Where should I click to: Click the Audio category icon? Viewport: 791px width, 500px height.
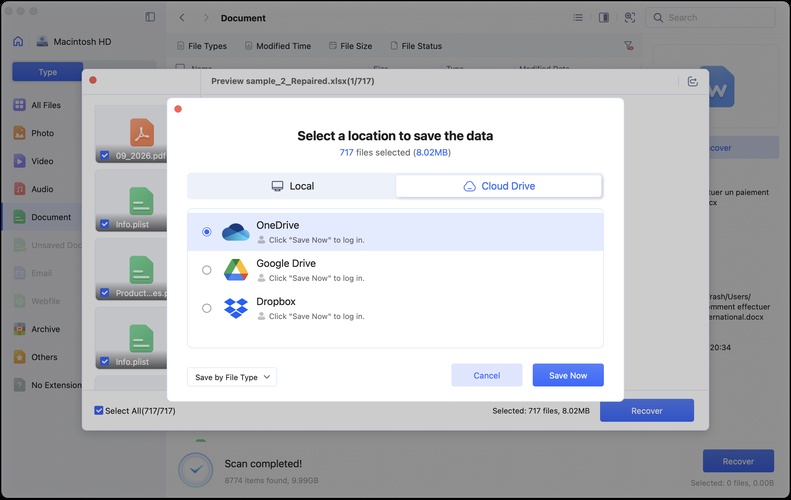tap(19, 189)
